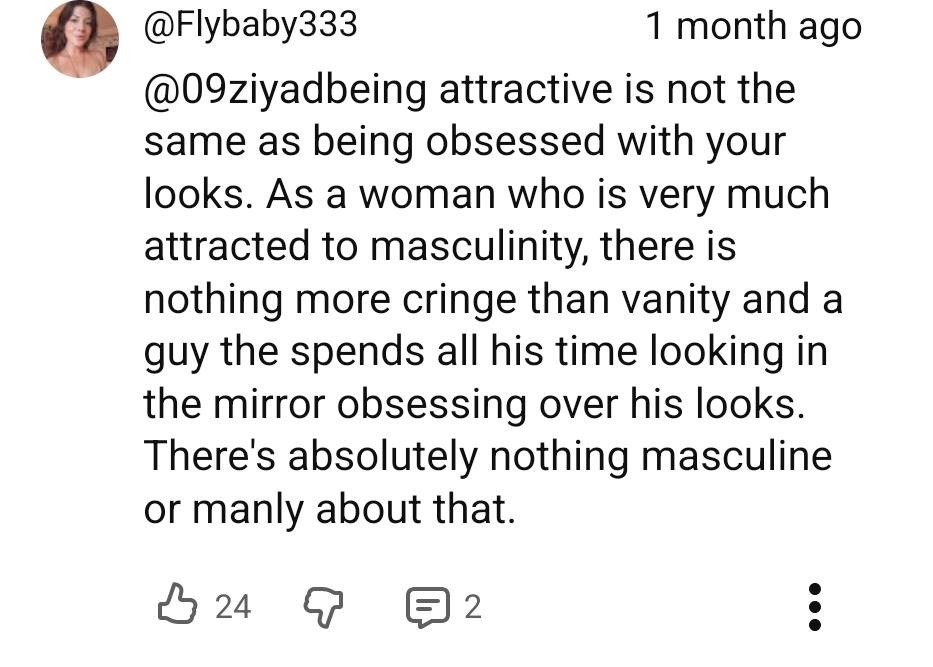Like the comment with thumbs up icon
This screenshot has height=667, width=933.
point(177,605)
